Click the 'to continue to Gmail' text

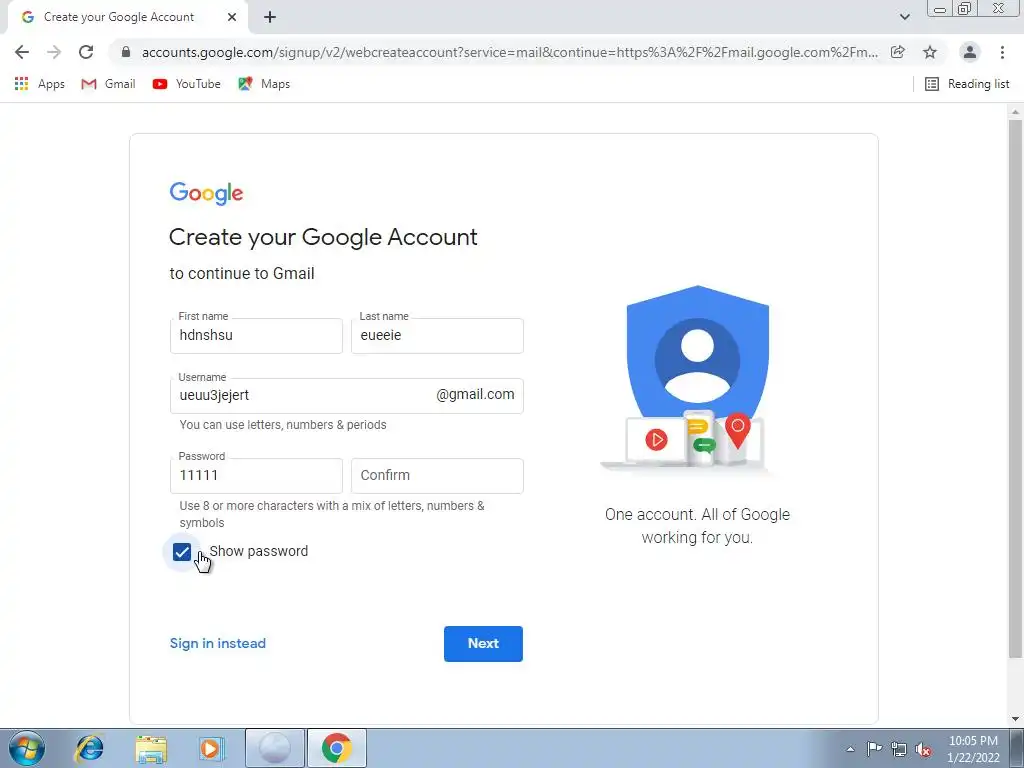tap(242, 273)
